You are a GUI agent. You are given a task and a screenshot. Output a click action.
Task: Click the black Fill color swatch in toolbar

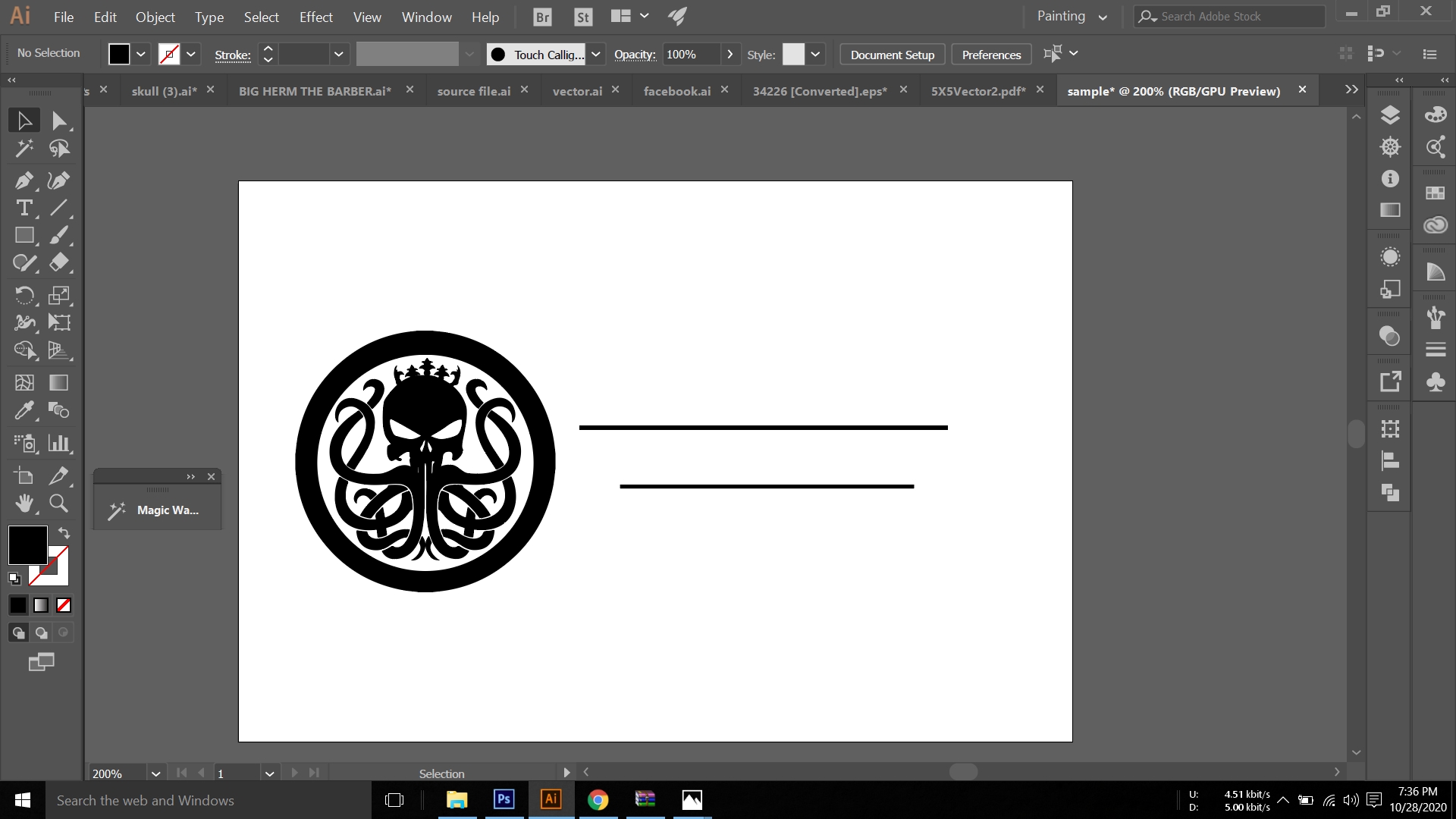tap(28, 544)
